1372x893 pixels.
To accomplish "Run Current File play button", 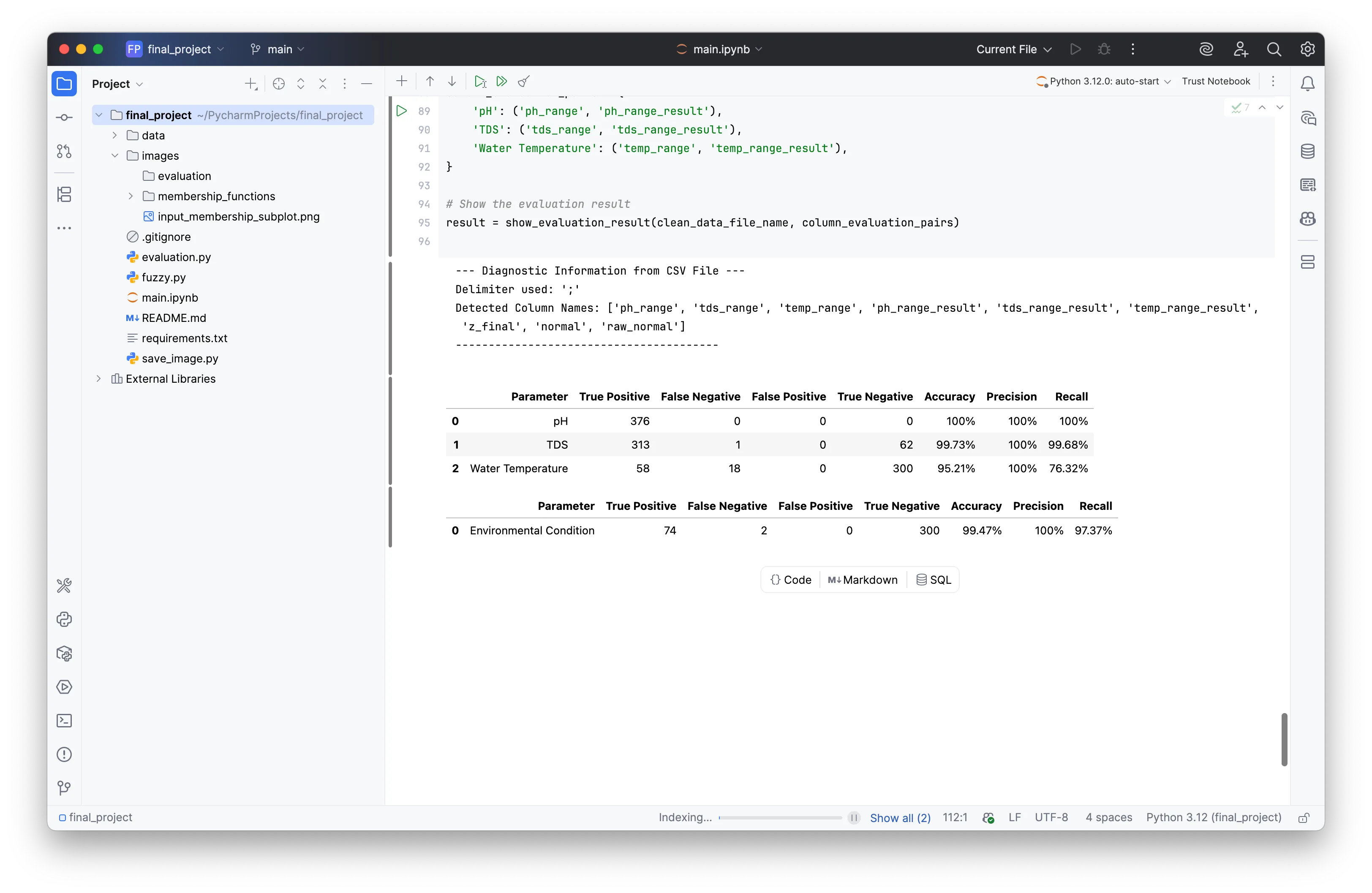I will tap(1075, 49).
